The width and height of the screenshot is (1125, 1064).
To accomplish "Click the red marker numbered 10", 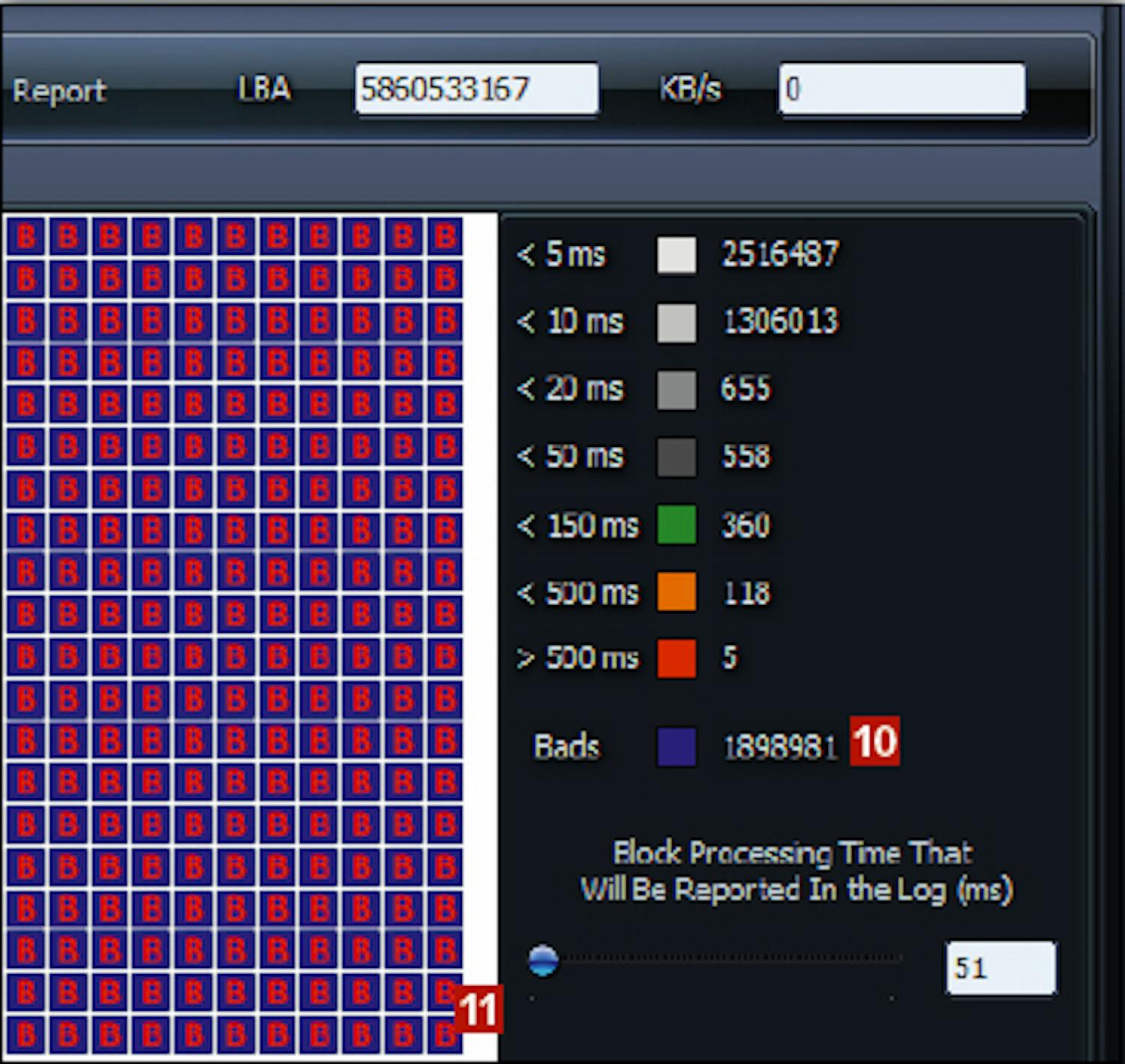I will click(874, 742).
